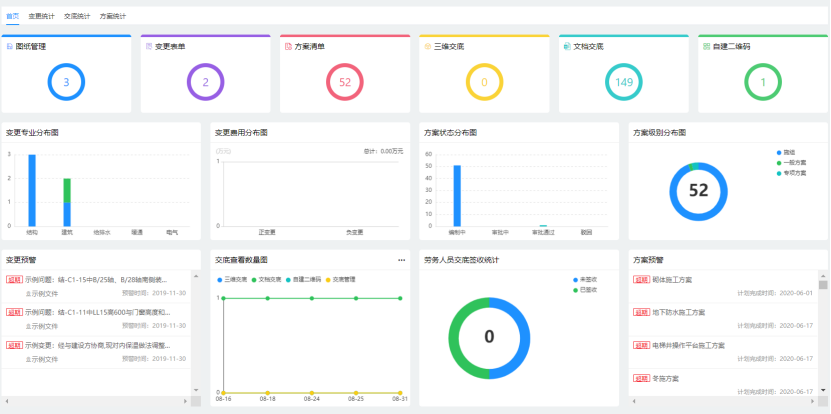Switch to the 交底统计 tab

click(x=77, y=17)
